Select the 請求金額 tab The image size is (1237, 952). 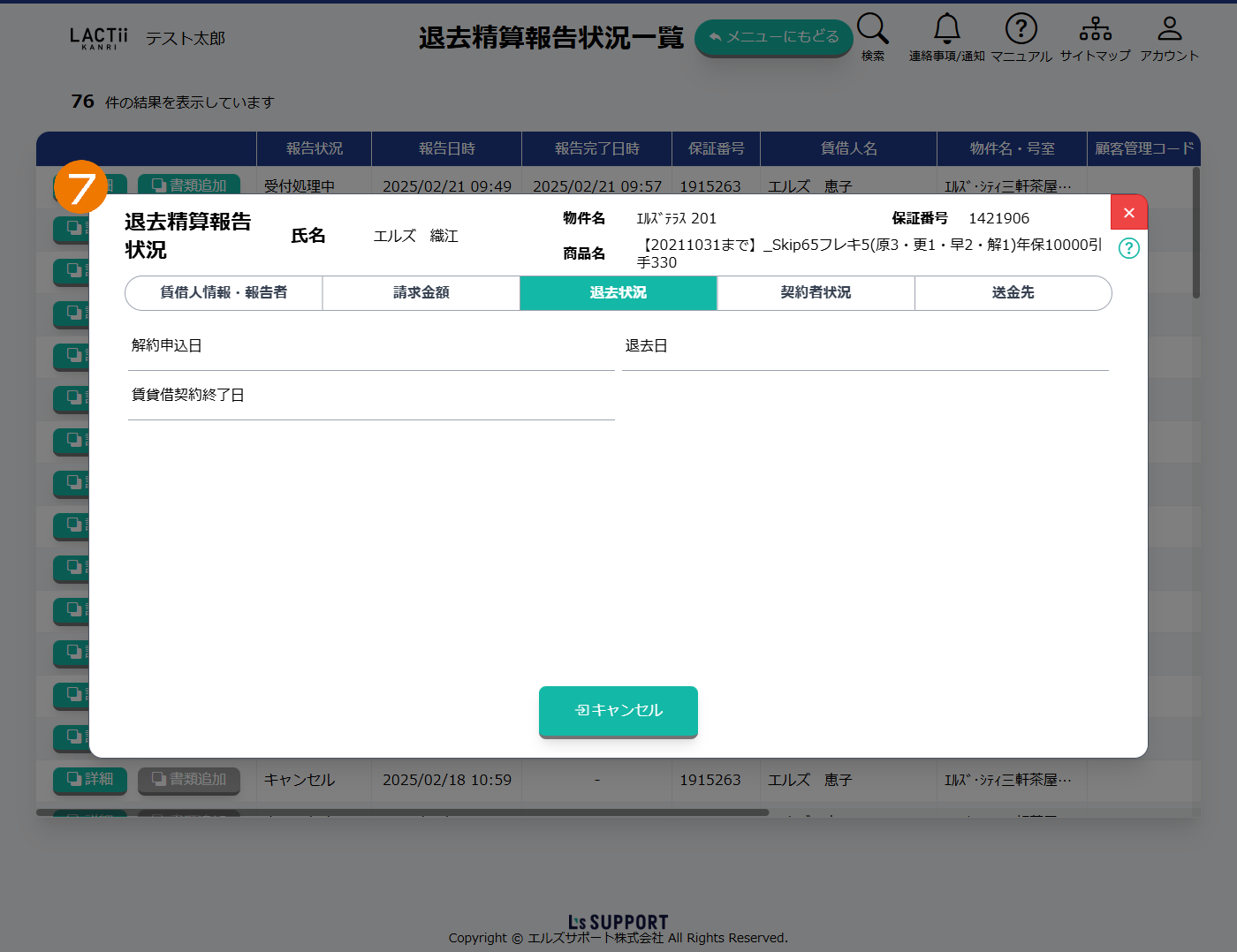421,293
